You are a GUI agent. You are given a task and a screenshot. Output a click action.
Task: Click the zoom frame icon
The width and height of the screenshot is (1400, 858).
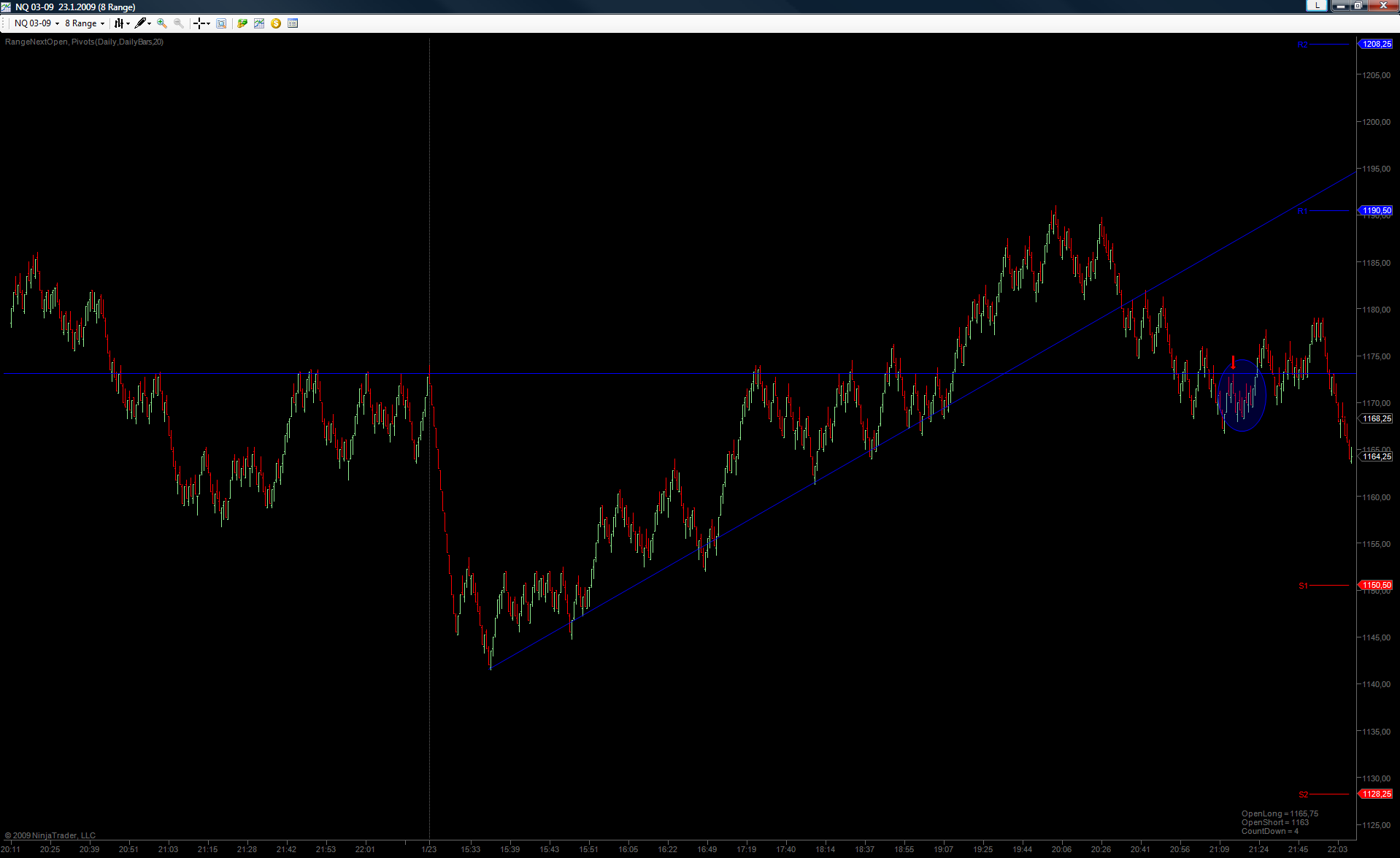pos(221,23)
